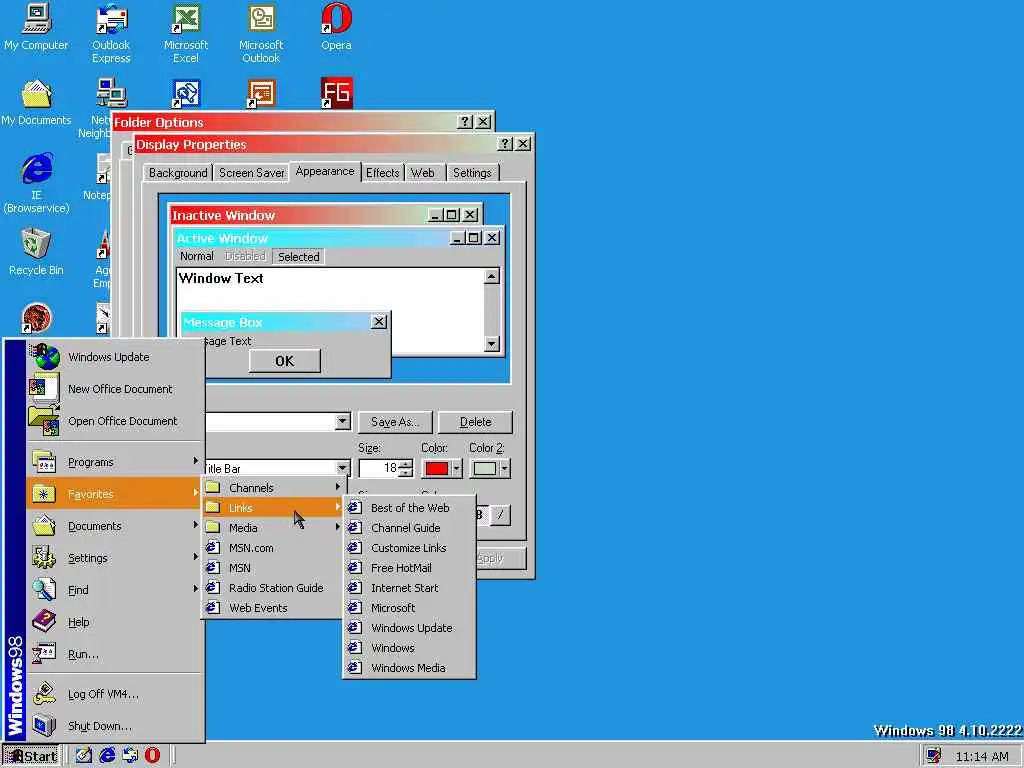Click New Office Document icon
The image size is (1024, 768).
point(115,389)
